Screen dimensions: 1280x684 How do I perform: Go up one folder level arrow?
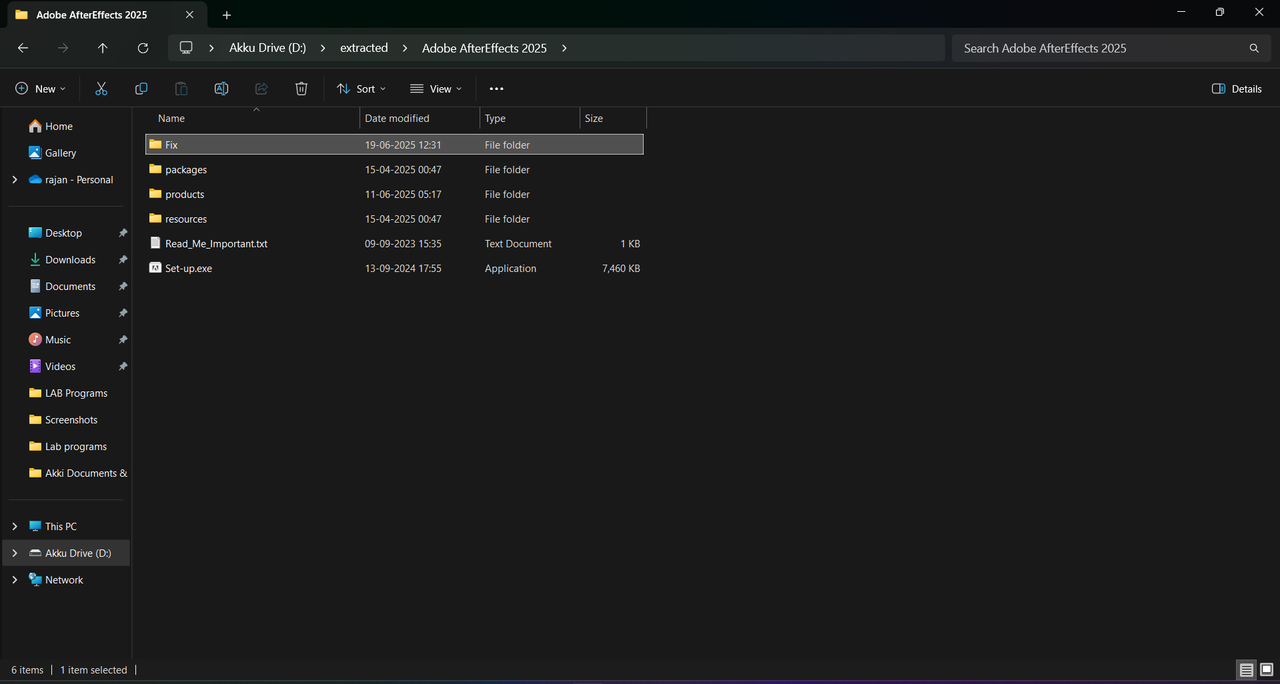click(x=103, y=48)
